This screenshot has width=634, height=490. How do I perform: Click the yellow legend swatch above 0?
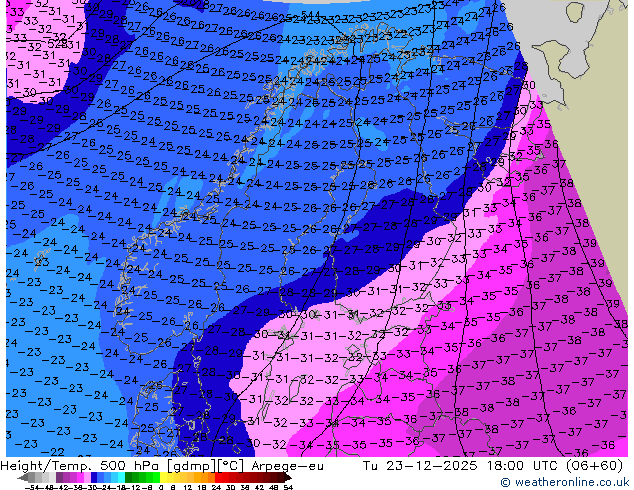[163, 477]
